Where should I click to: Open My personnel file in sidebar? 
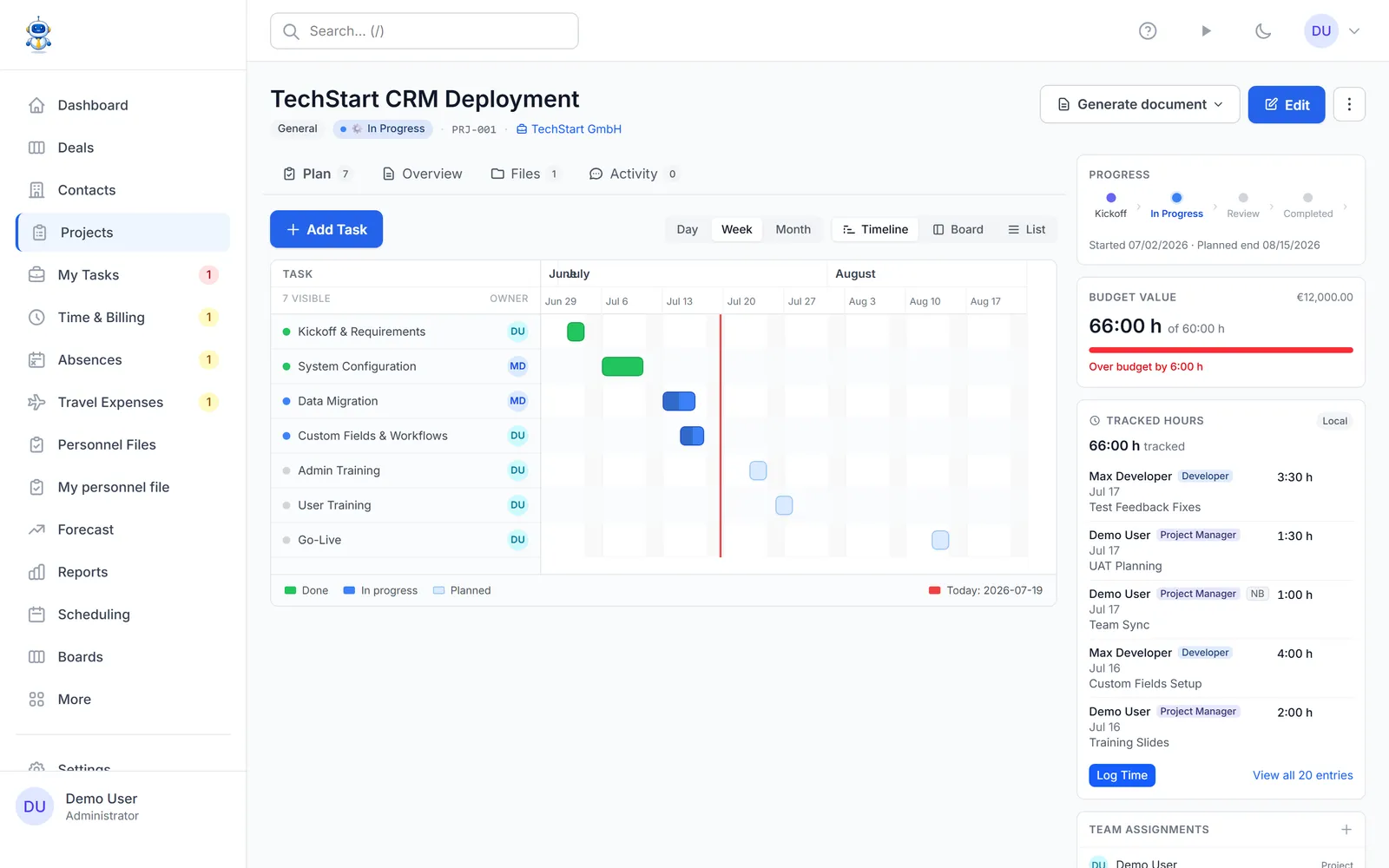tap(122, 487)
